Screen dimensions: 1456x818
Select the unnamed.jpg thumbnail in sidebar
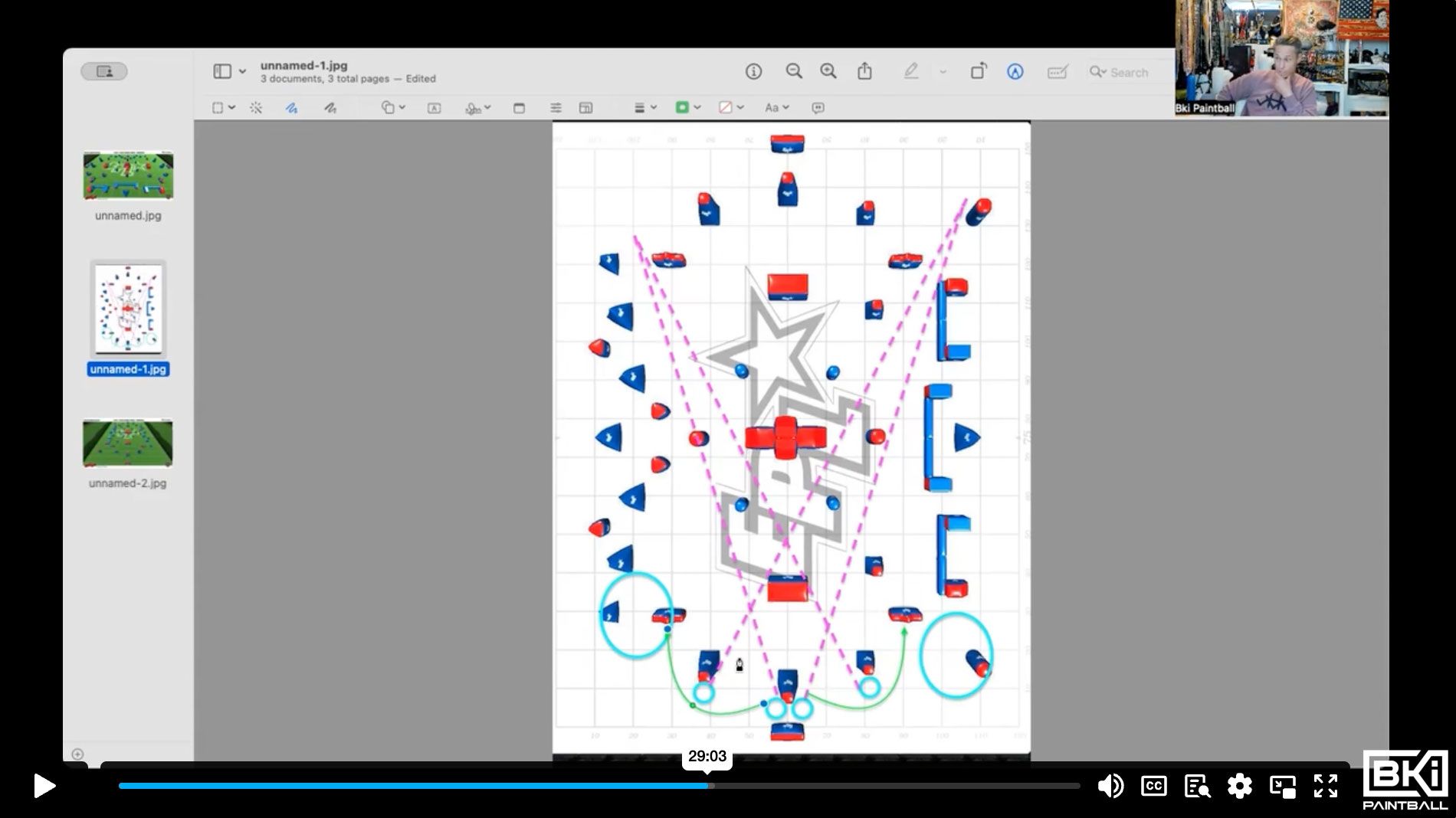tap(128, 175)
